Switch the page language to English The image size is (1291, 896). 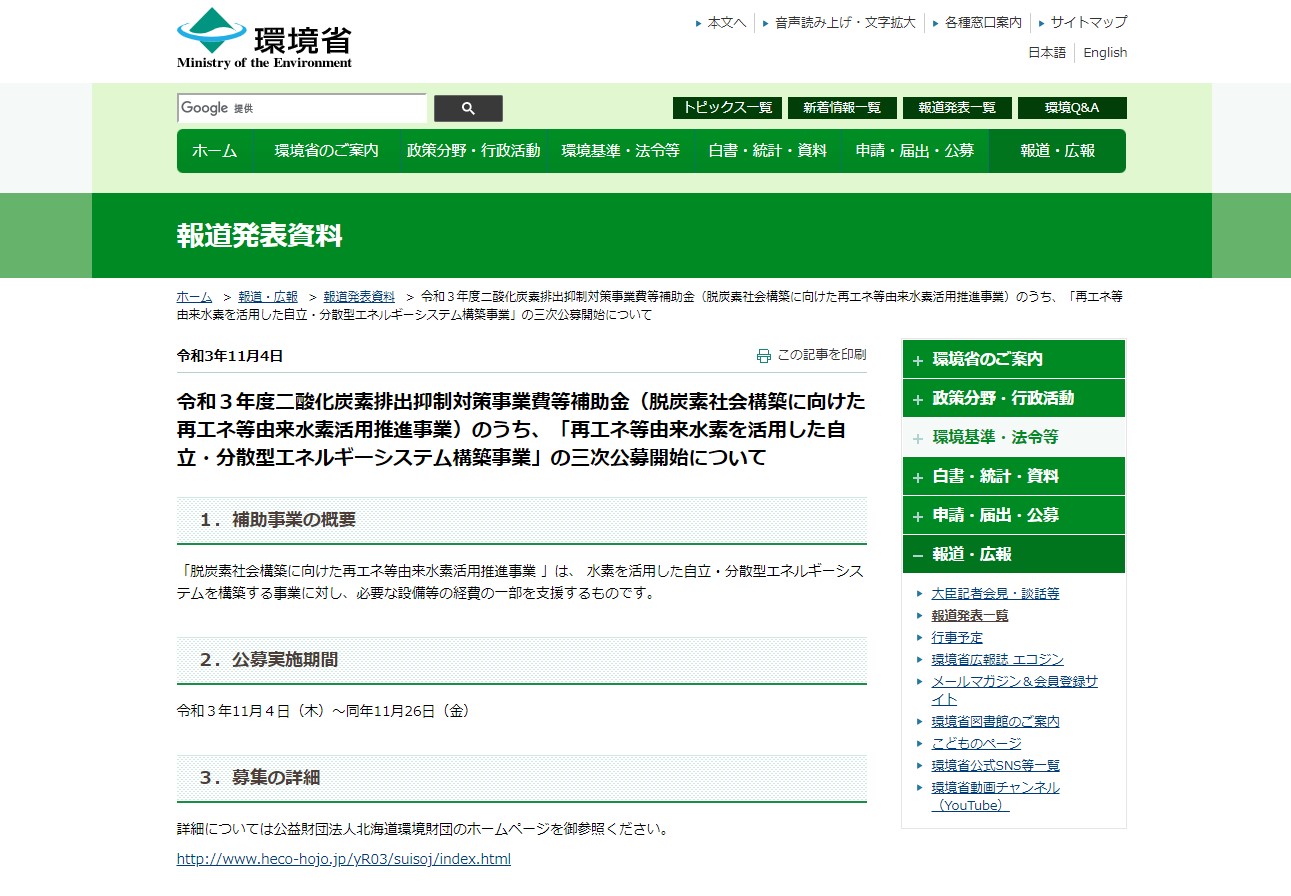click(1104, 52)
